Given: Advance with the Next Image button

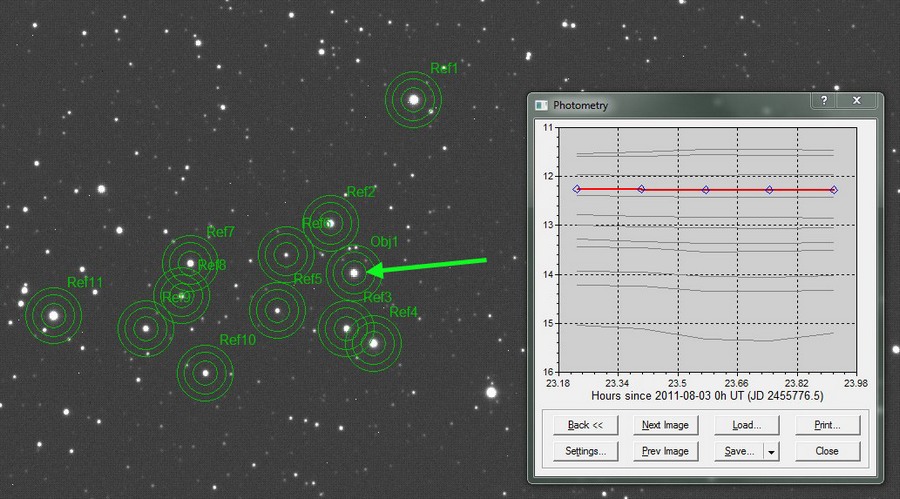Looking at the screenshot, I should tap(665, 425).
